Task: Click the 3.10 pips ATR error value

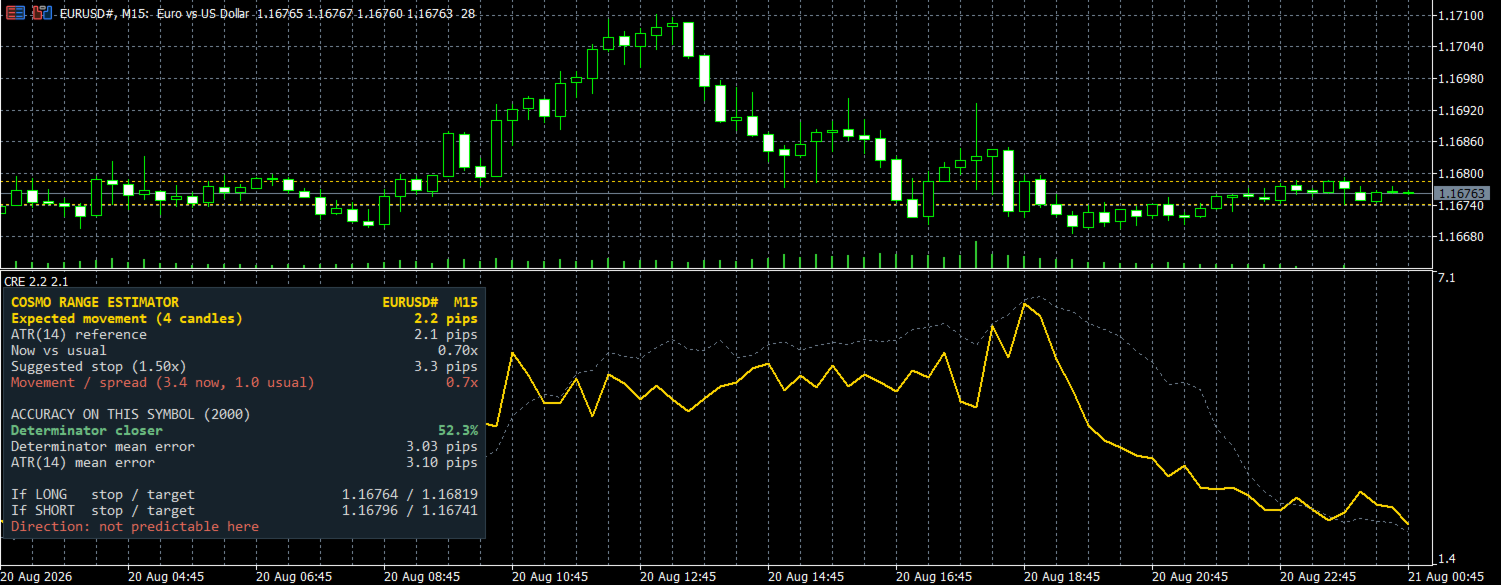Action: point(442,462)
